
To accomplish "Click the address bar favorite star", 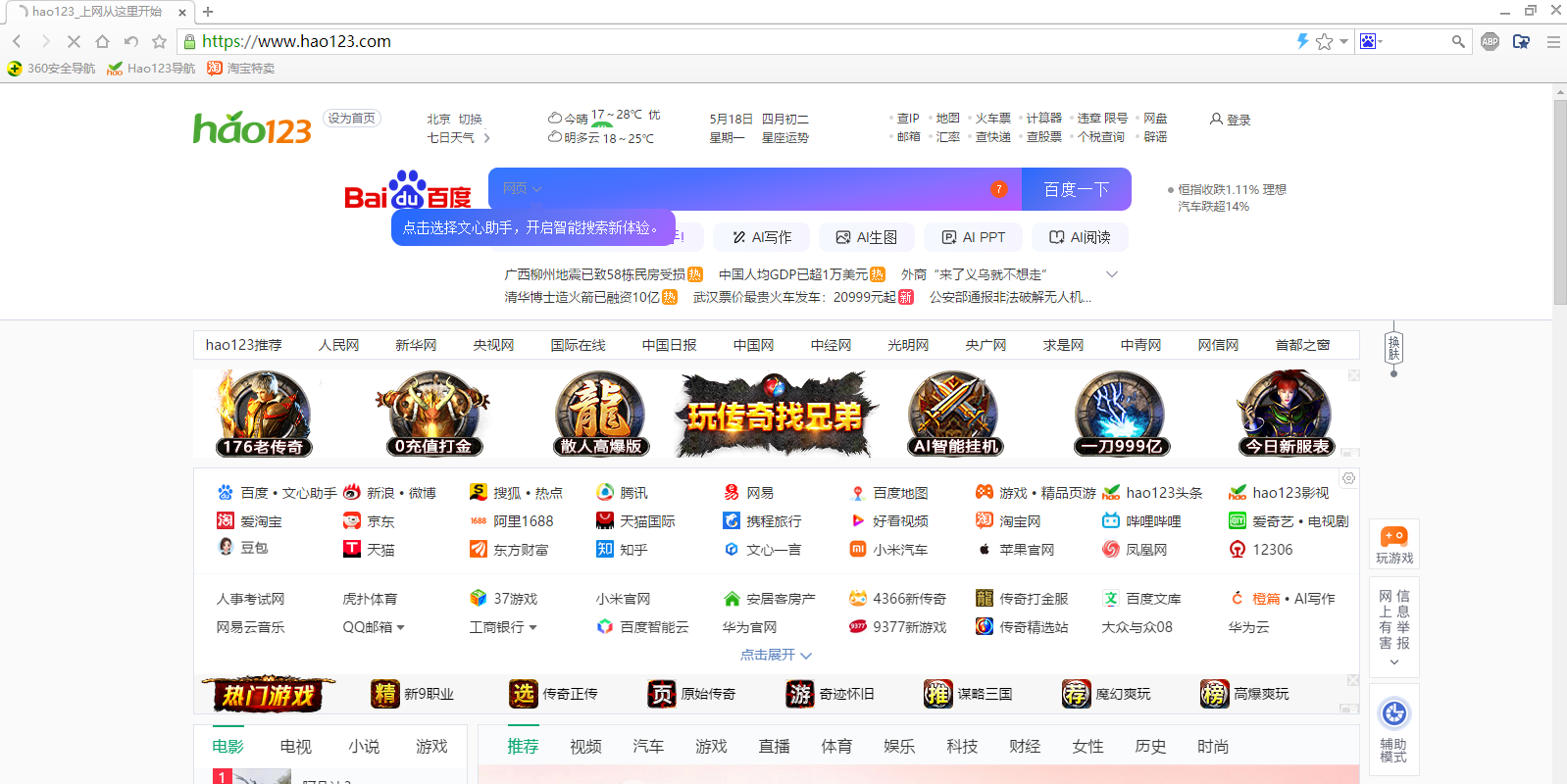I will click(x=1325, y=41).
